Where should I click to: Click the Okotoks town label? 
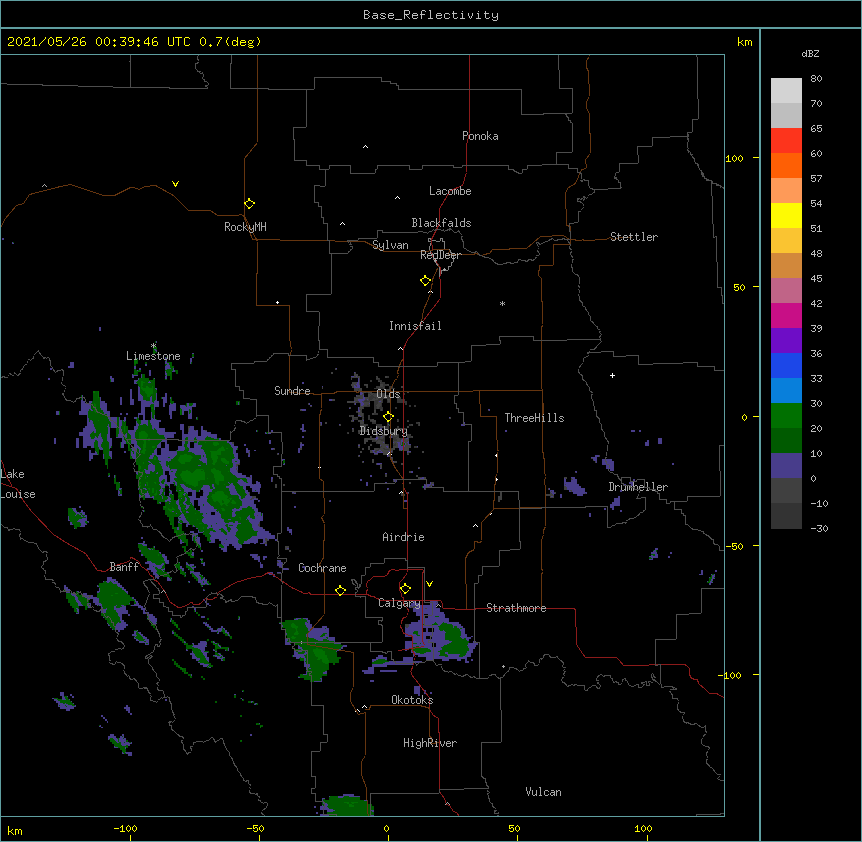click(x=412, y=700)
